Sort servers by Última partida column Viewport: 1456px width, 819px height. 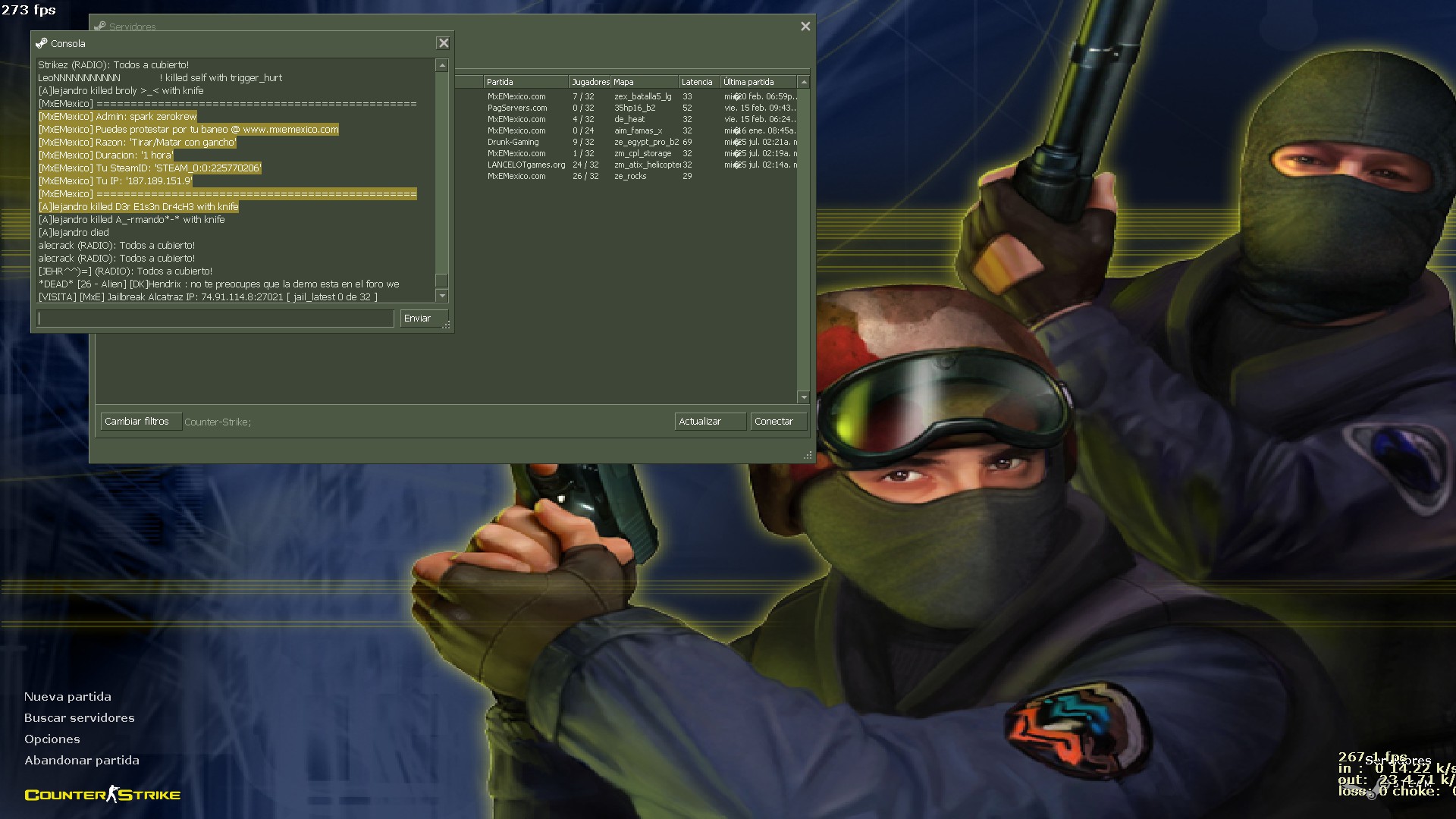click(x=758, y=82)
